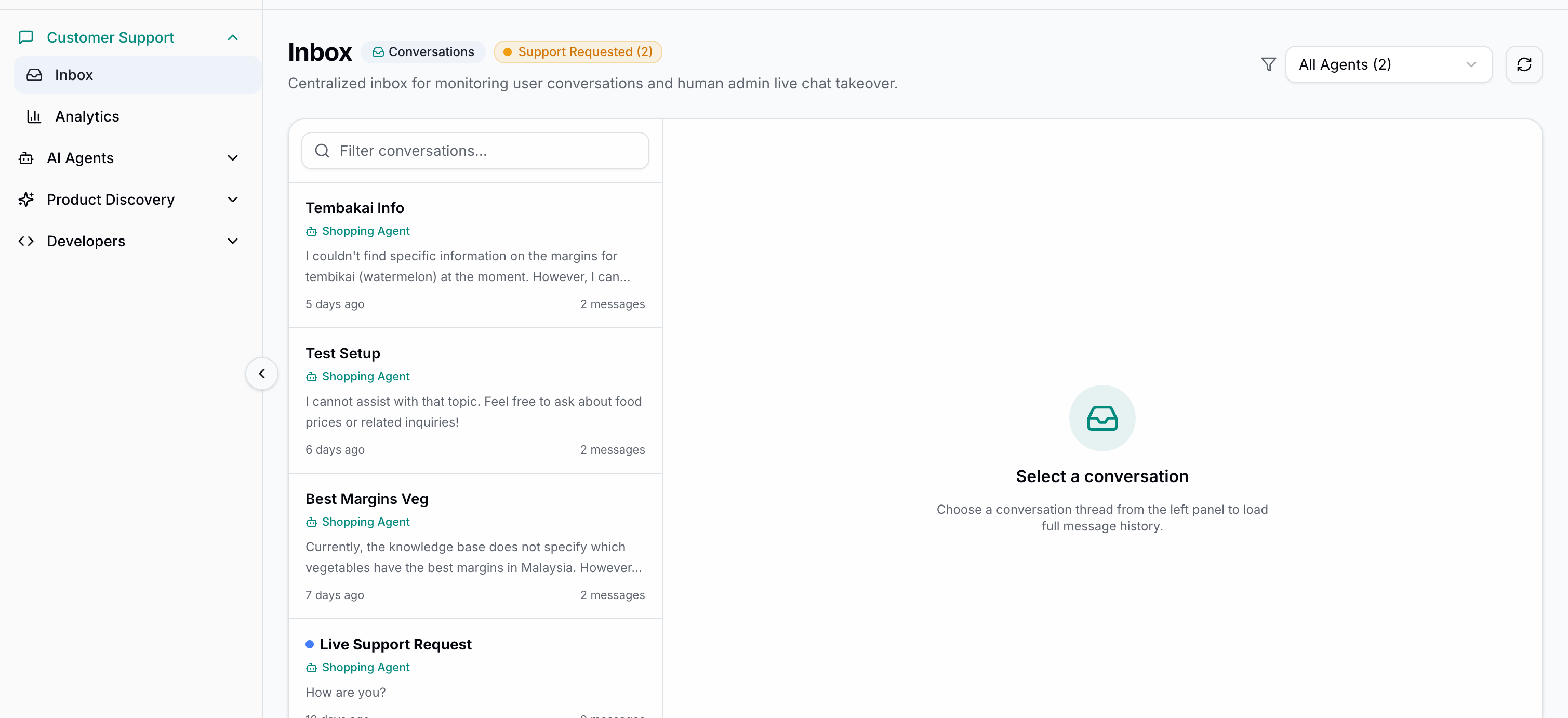Expand the Product Discovery section chevron

click(x=233, y=200)
